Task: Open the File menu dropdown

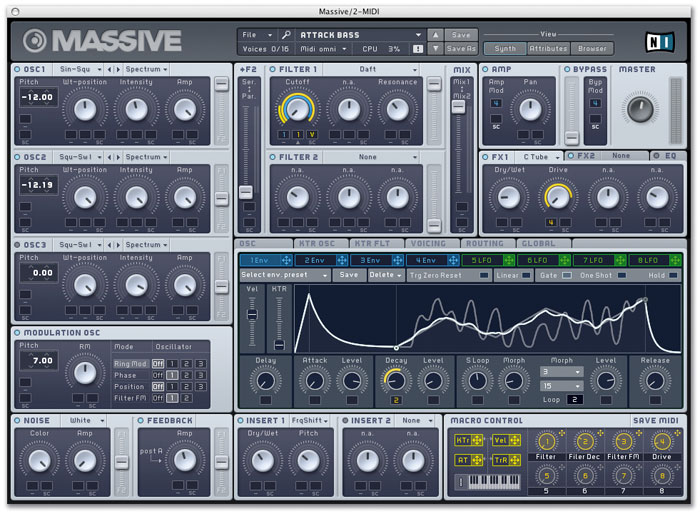Action: coord(257,35)
